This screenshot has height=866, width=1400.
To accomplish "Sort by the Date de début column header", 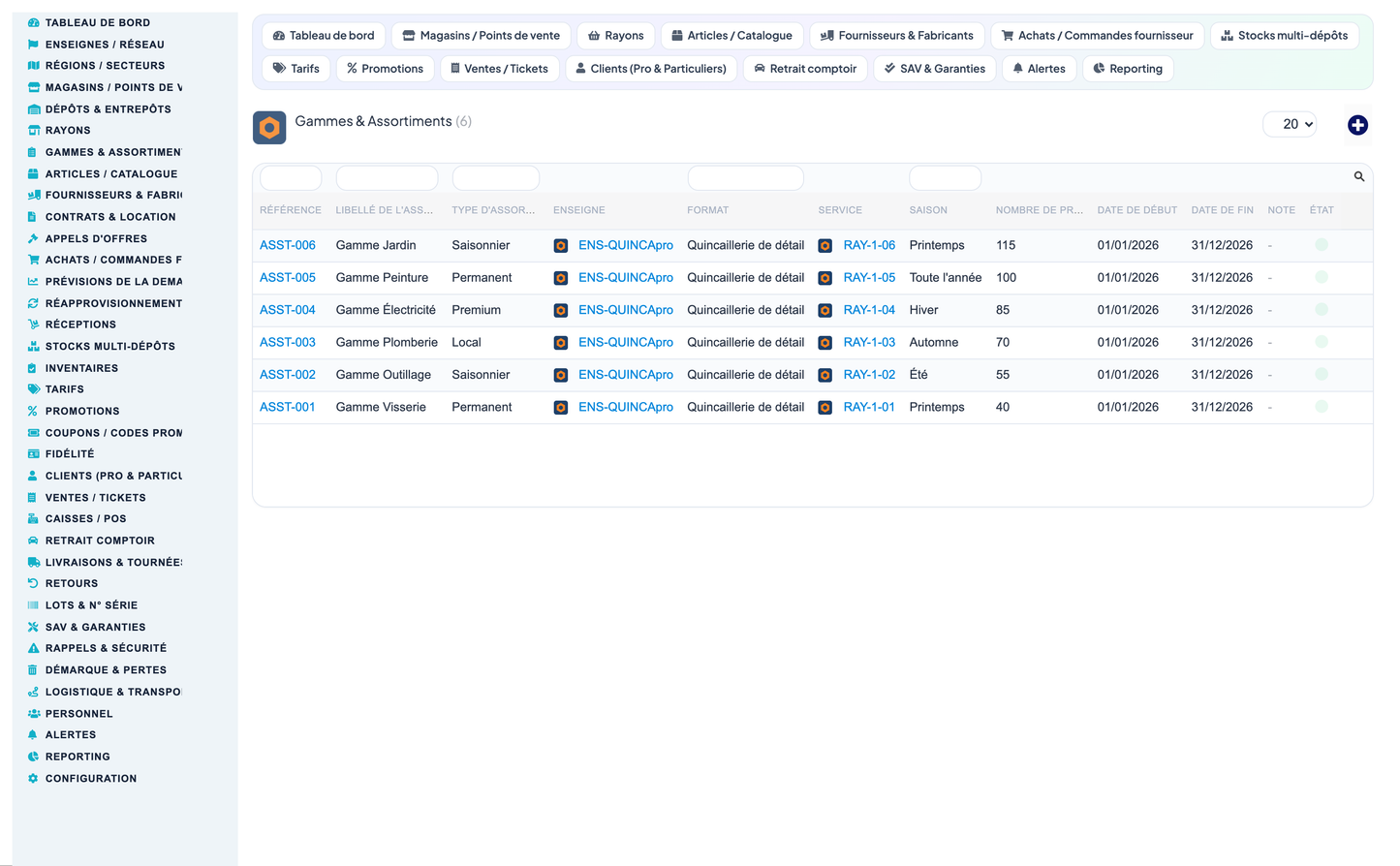I will (x=1137, y=210).
